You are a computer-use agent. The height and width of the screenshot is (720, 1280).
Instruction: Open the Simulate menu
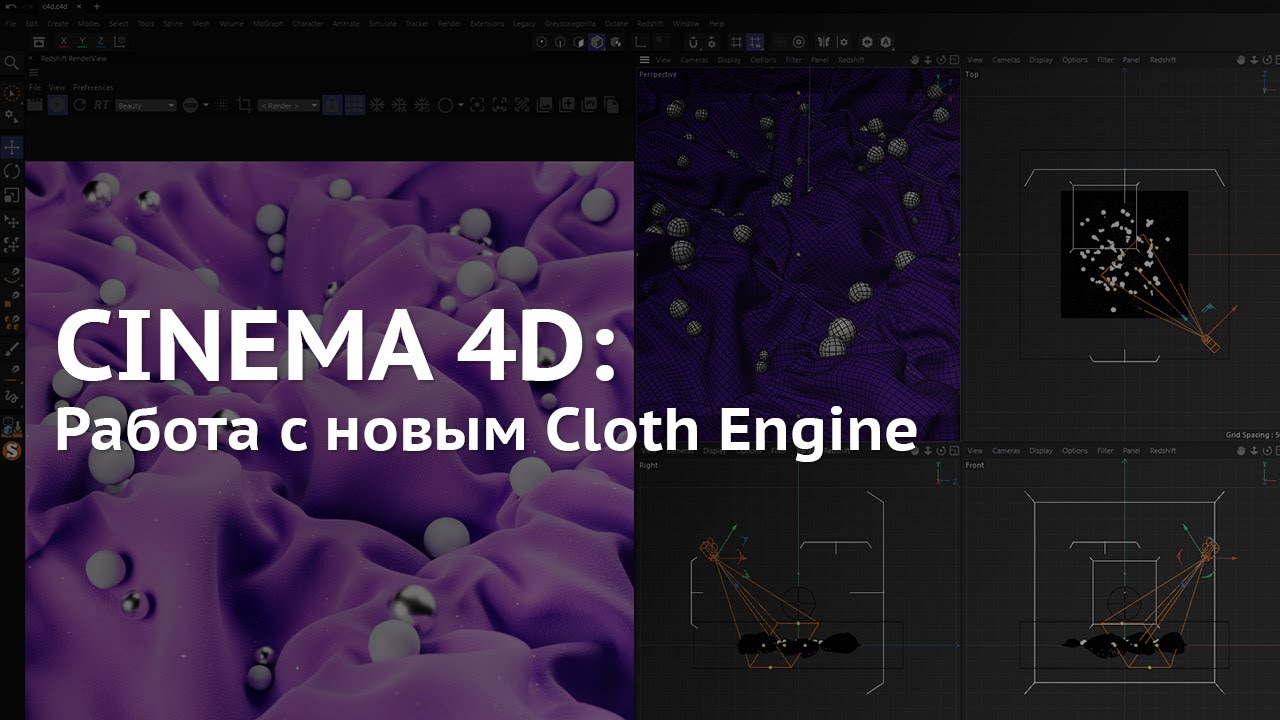coord(382,23)
